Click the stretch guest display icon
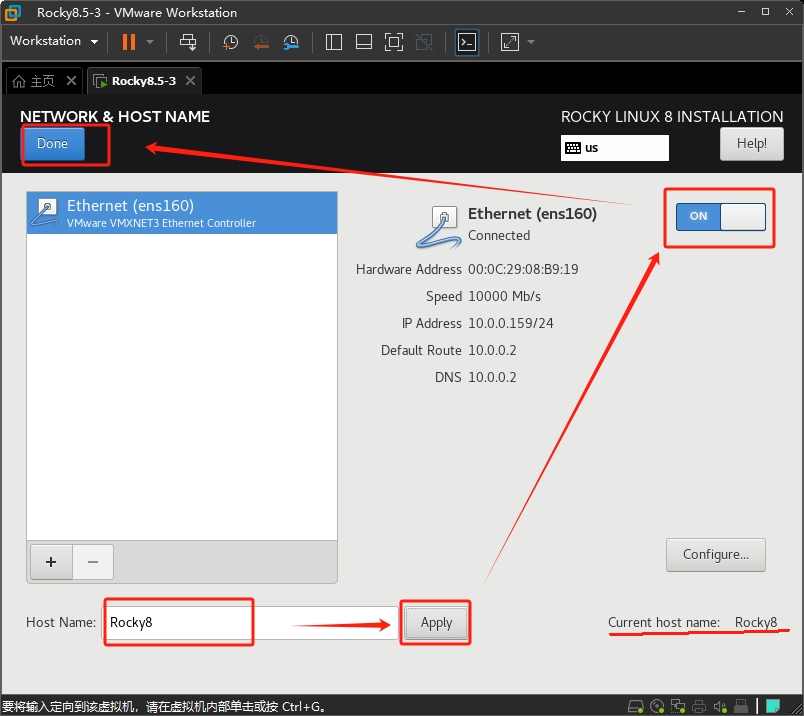This screenshot has height=716, width=804. click(x=510, y=42)
